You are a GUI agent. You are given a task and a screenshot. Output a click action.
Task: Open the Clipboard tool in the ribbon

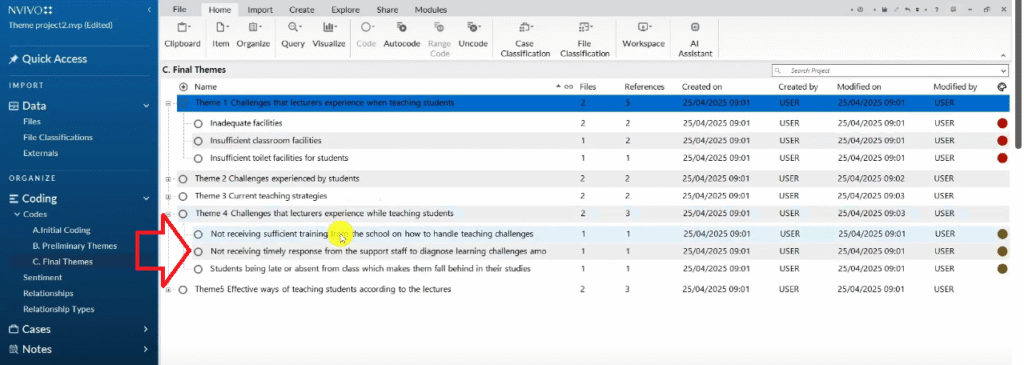[182, 35]
